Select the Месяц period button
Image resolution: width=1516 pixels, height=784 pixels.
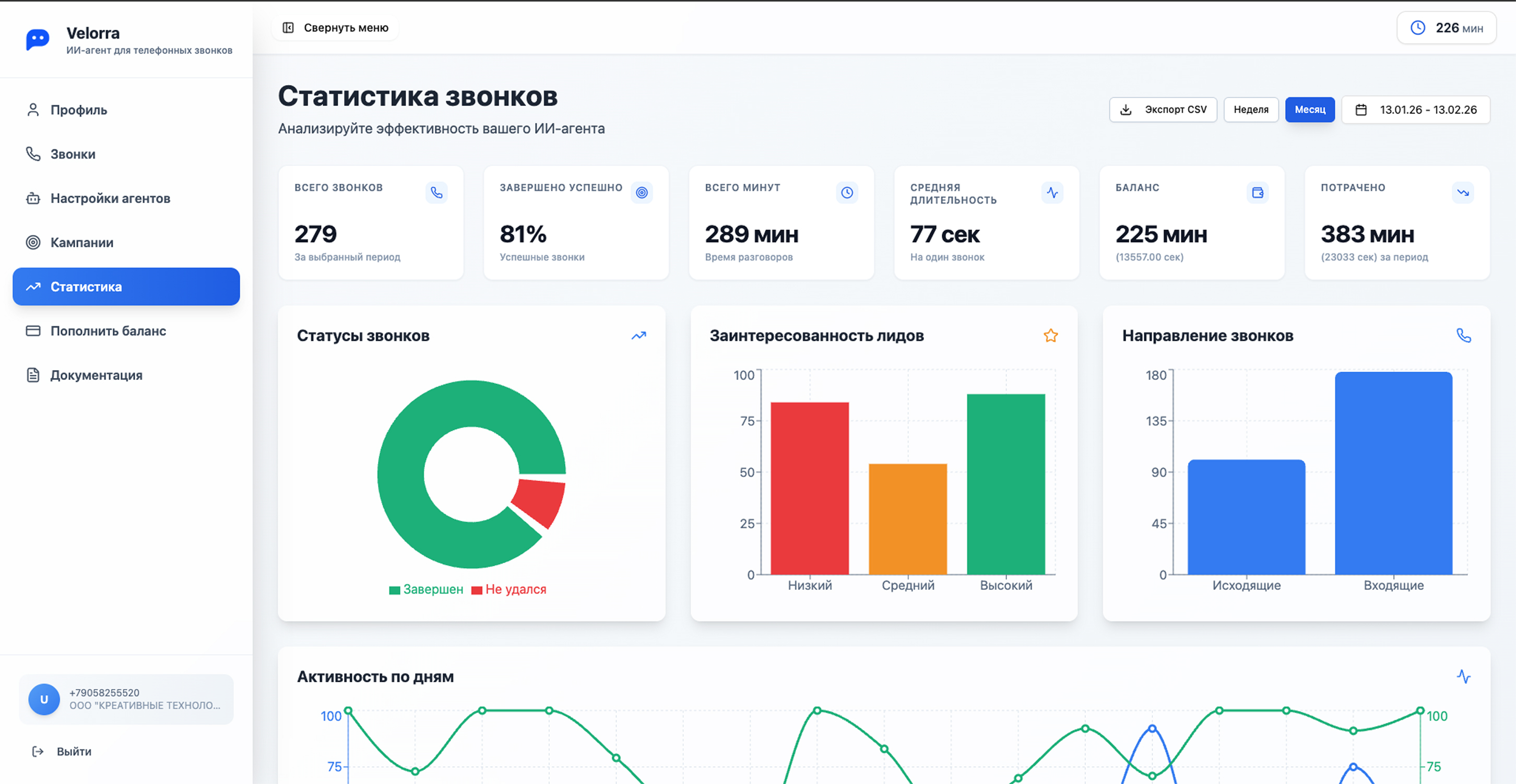1309,110
